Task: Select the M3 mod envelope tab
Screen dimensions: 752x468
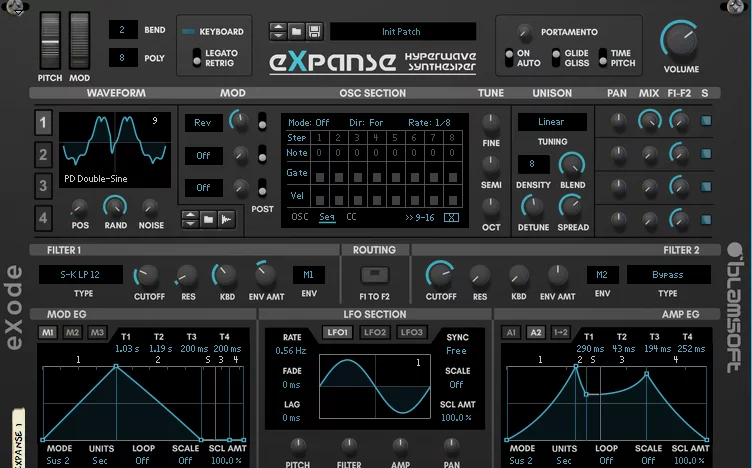Action: (97, 333)
